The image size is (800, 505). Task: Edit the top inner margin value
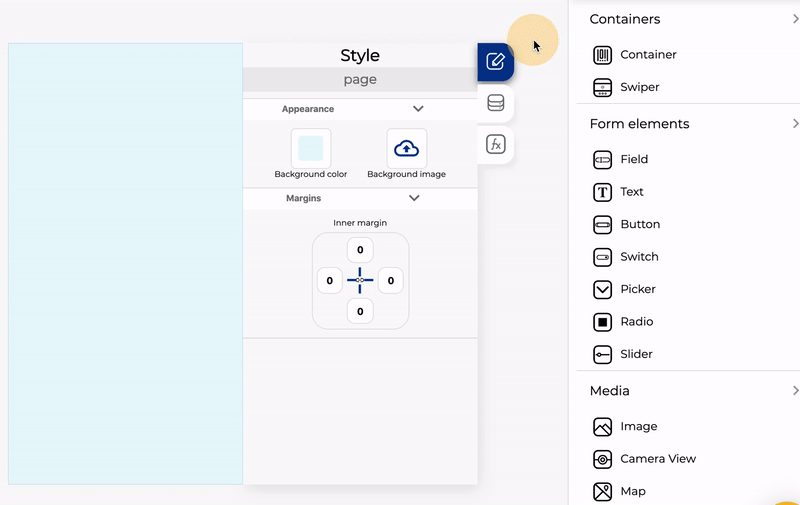pyautogui.click(x=360, y=250)
